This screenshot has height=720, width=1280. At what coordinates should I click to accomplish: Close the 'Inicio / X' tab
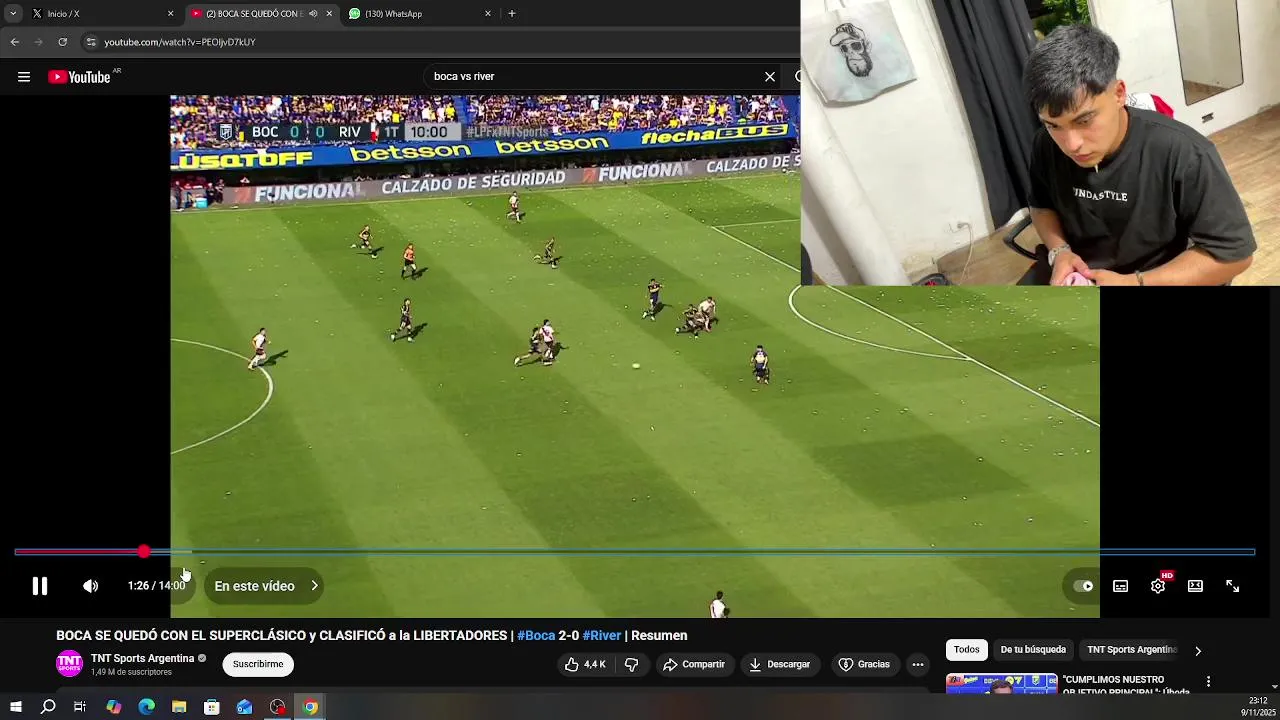pos(170,14)
